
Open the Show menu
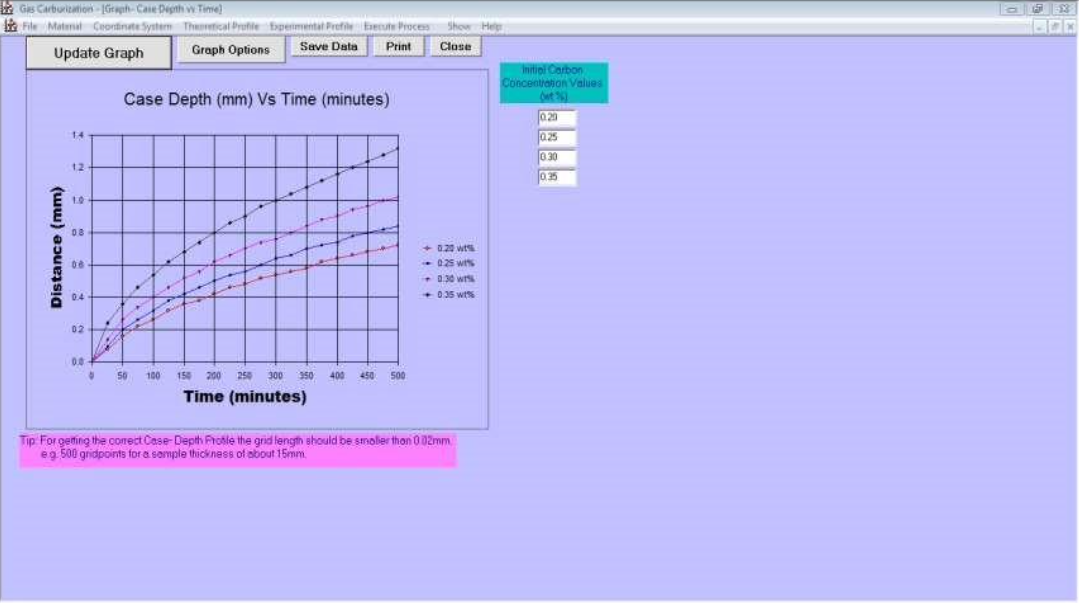point(458,26)
